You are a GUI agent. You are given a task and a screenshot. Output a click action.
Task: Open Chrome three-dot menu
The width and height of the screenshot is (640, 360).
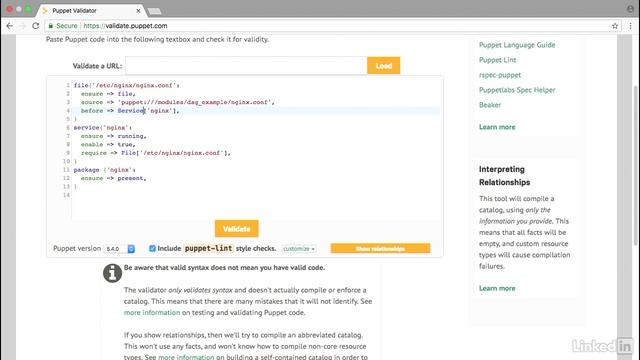tap(630, 26)
